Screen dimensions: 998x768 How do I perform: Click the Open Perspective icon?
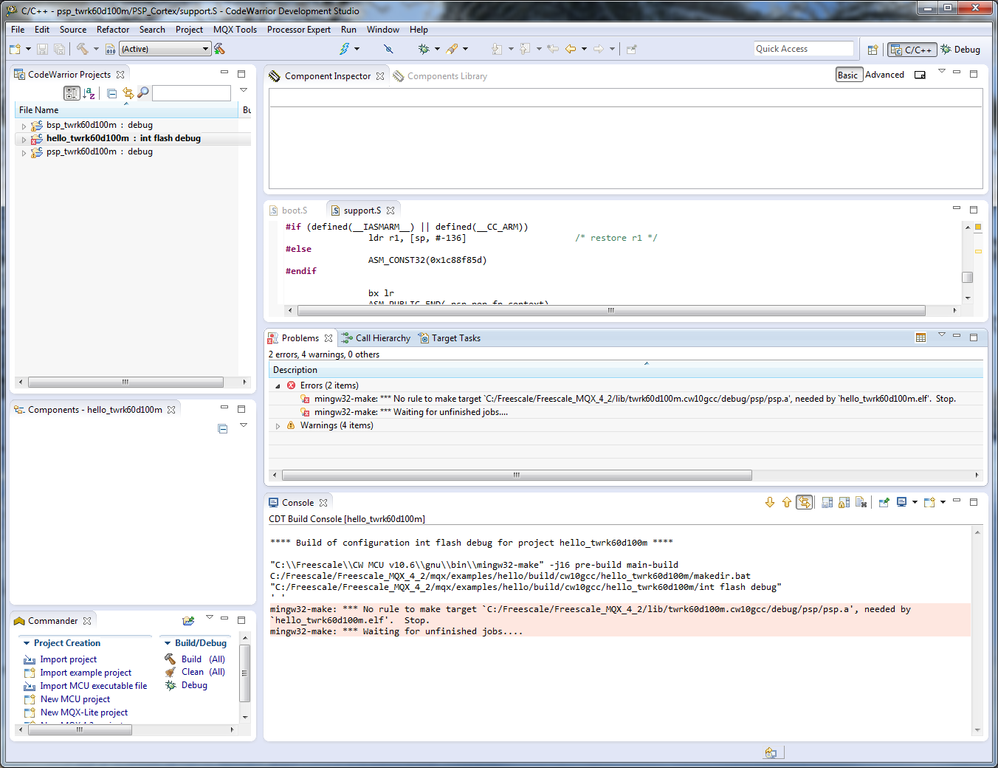[x=872, y=49]
